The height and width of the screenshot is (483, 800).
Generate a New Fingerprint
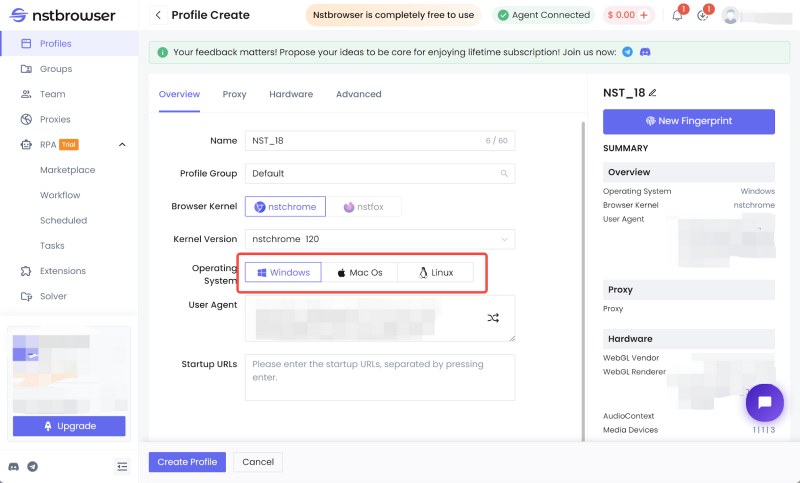(689, 121)
